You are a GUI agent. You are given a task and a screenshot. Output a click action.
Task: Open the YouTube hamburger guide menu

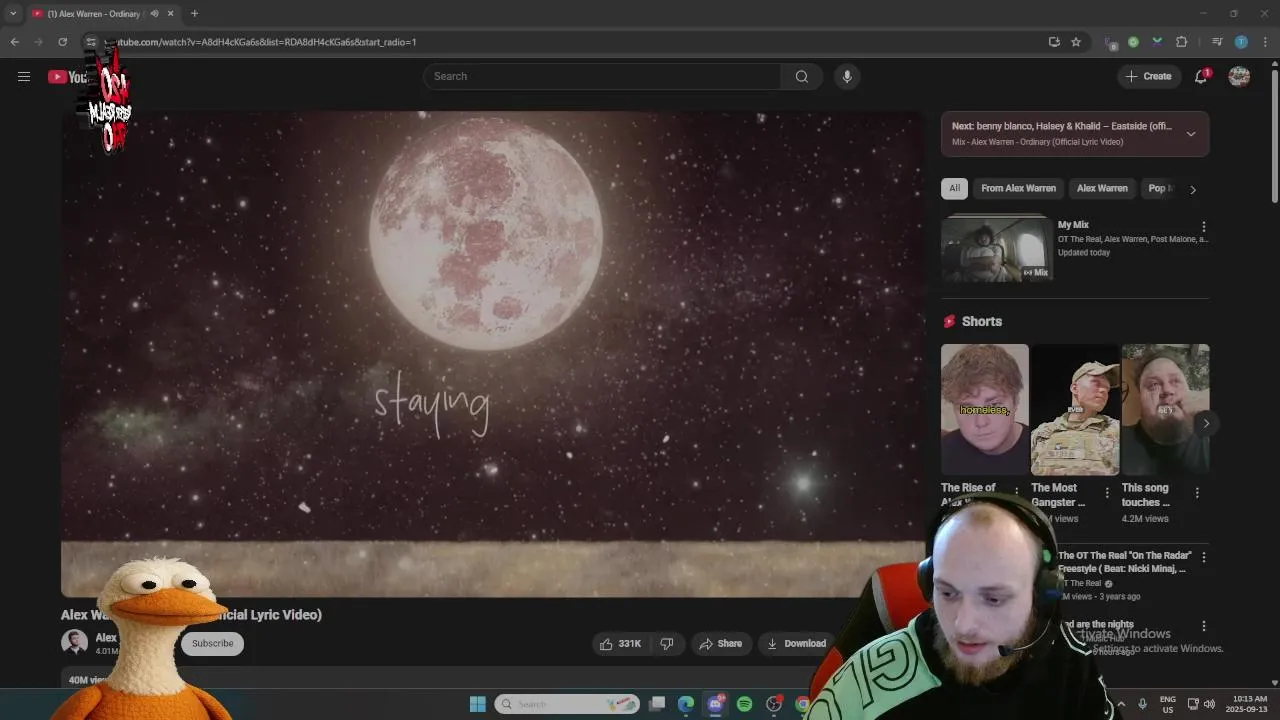coord(24,77)
